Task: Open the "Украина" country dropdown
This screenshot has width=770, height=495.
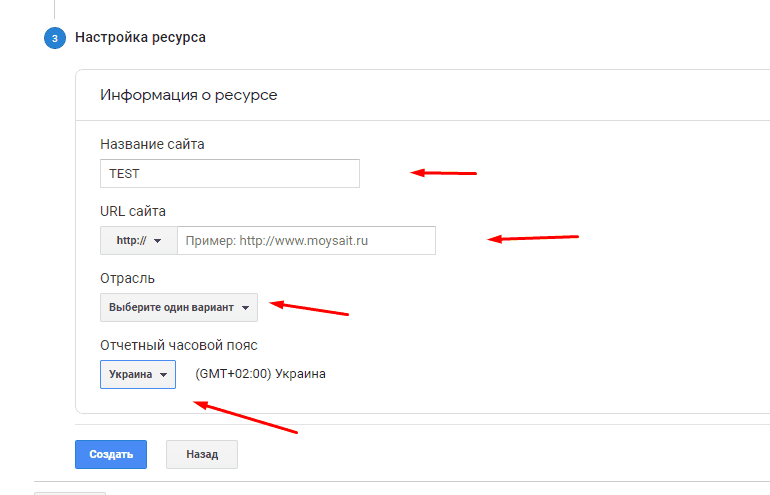Action: [138, 375]
